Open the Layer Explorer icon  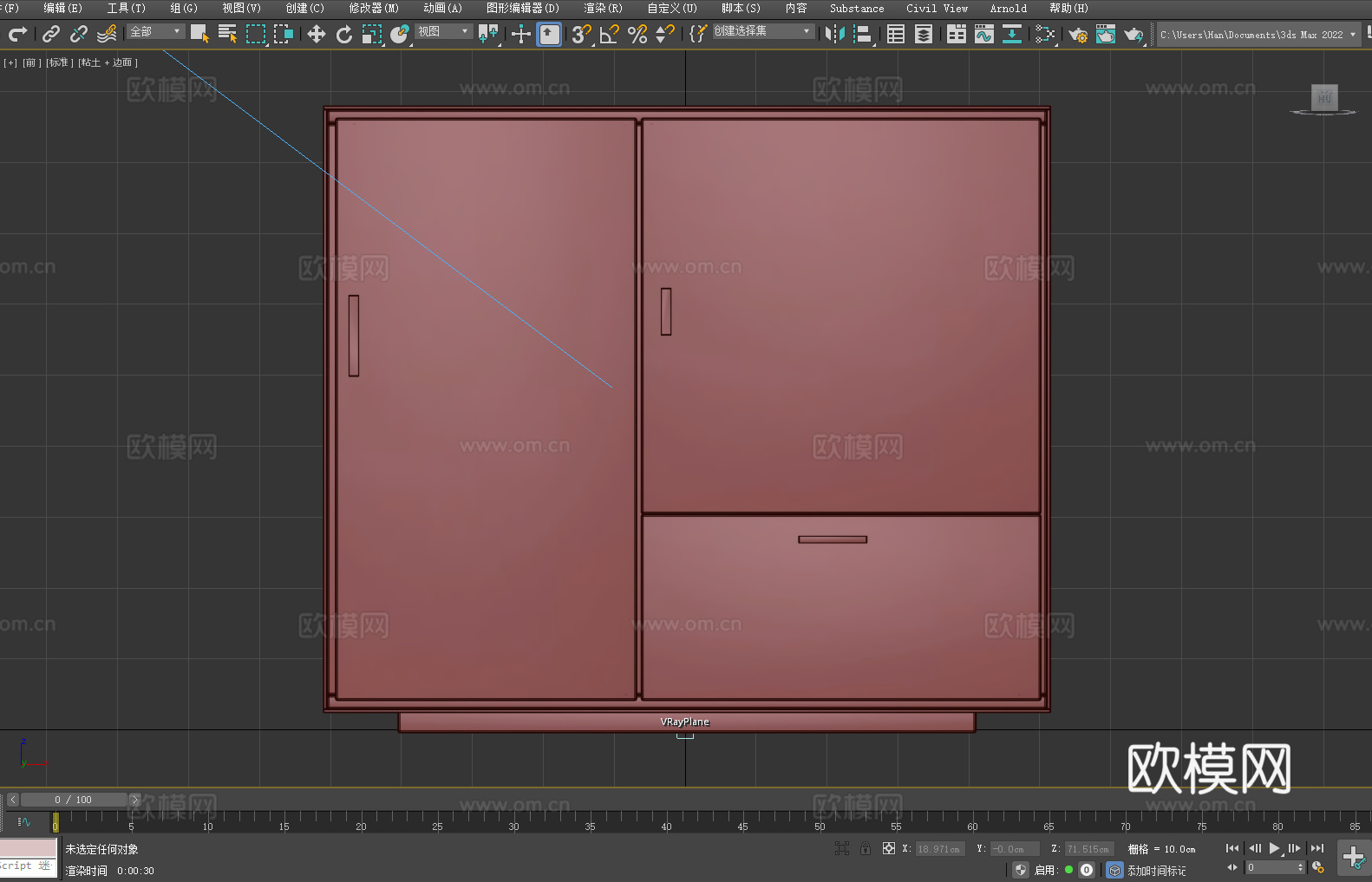point(924,34)
